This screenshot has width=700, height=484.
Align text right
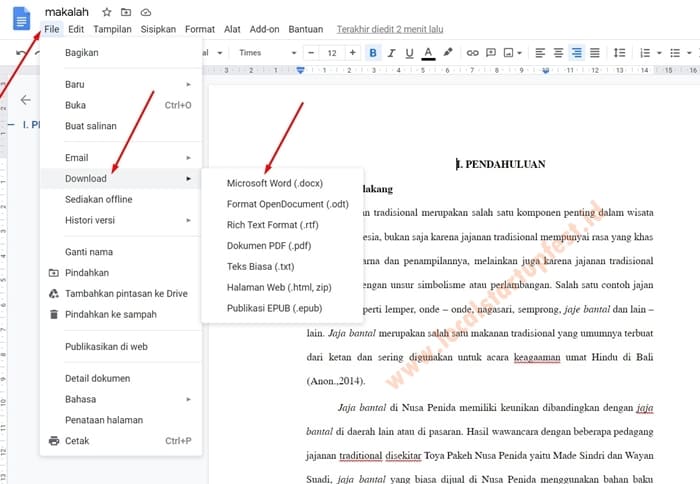(x=576, y=53)
